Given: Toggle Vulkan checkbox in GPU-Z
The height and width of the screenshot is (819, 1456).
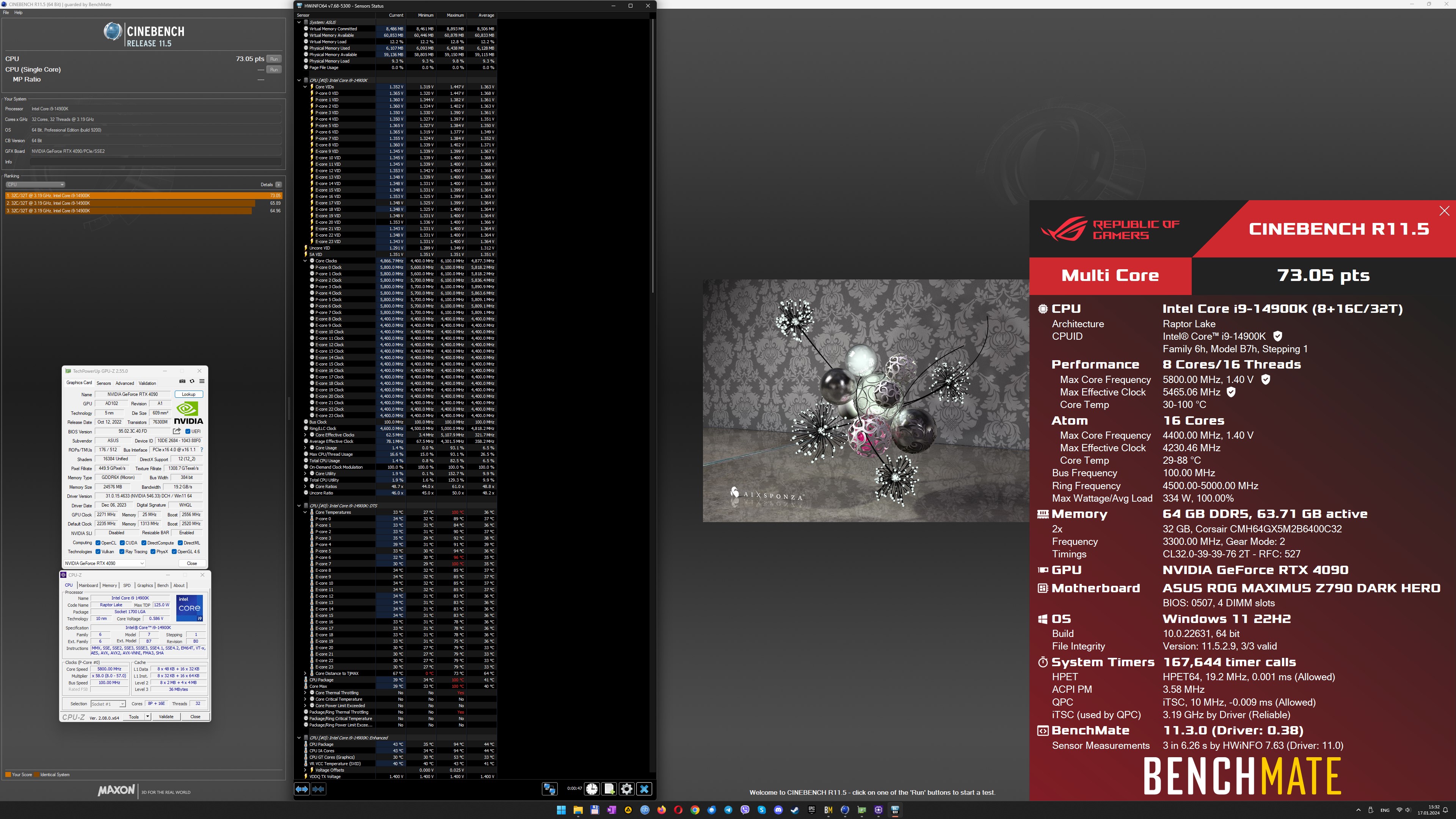Looking at the screenshot, I should (x=98, y=552).
